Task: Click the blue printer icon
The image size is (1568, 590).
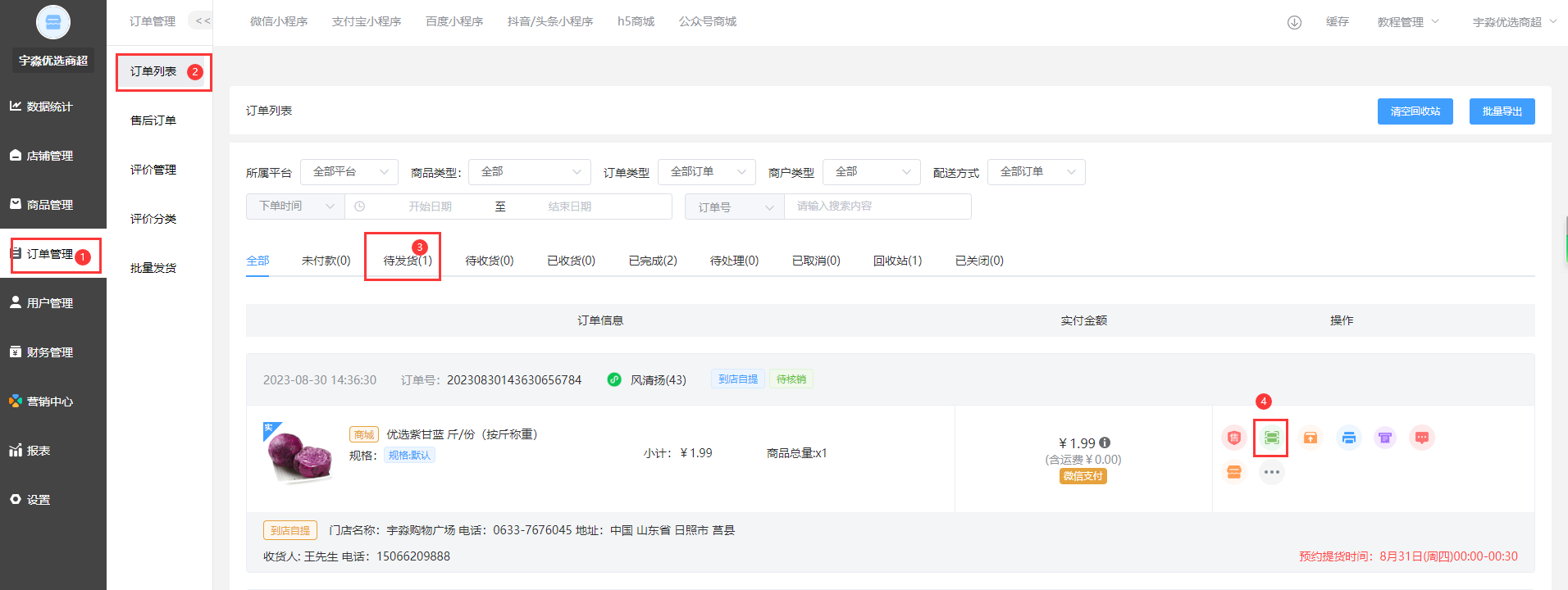Action: pos(1348,438)
